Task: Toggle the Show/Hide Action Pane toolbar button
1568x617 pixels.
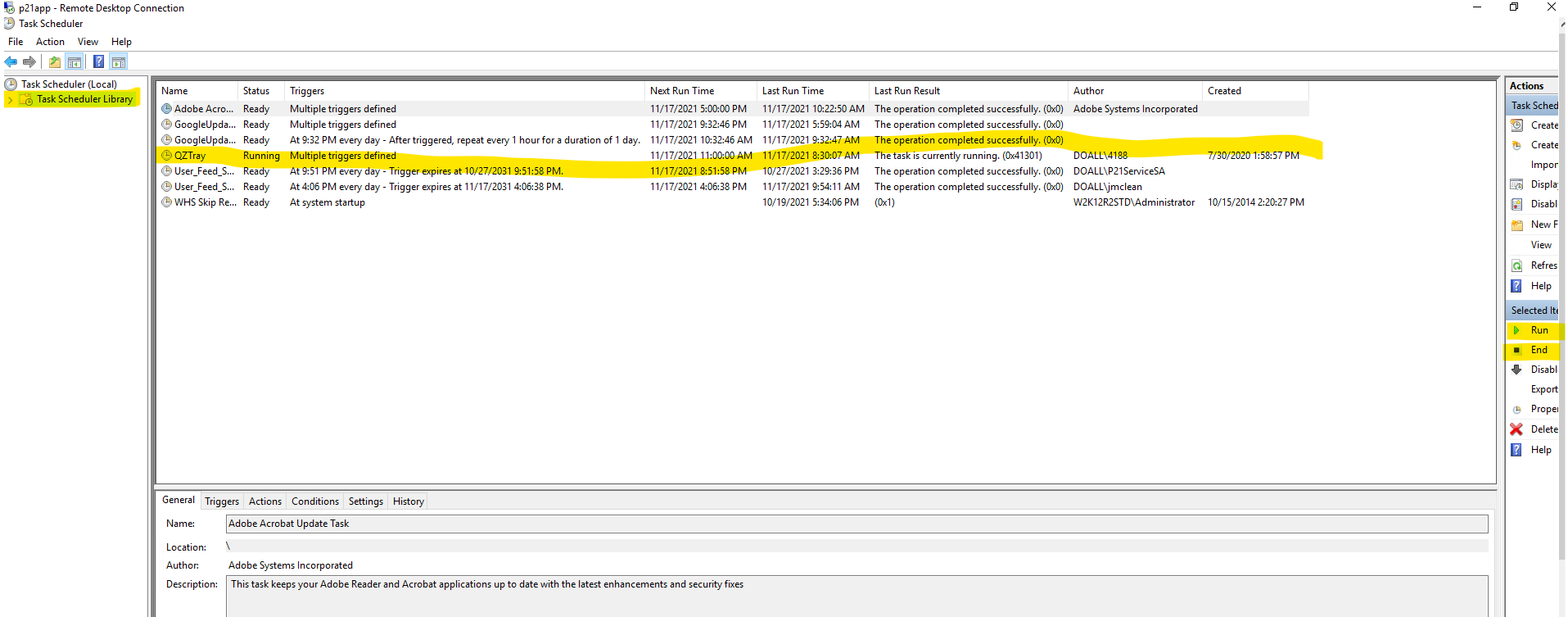Action: 119,61
